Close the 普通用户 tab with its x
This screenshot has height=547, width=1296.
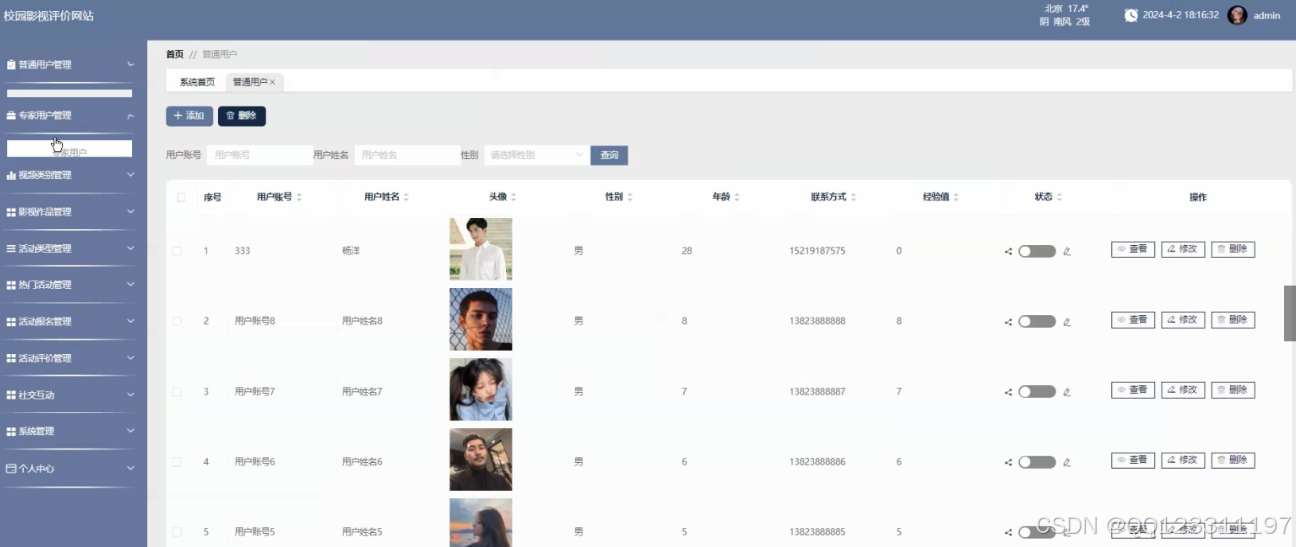(x=272, y=82)
